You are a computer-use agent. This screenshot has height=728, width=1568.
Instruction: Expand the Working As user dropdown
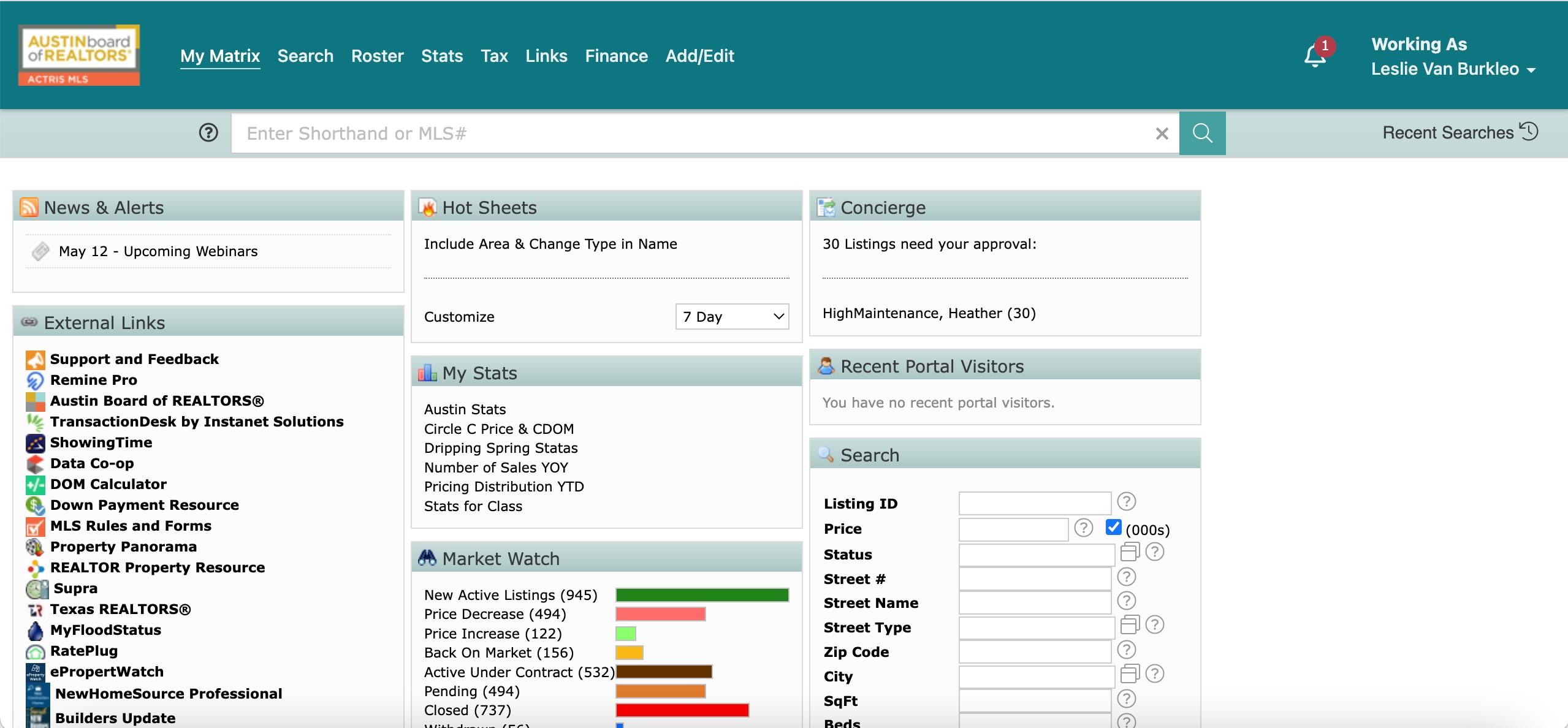click(1531, 70)
